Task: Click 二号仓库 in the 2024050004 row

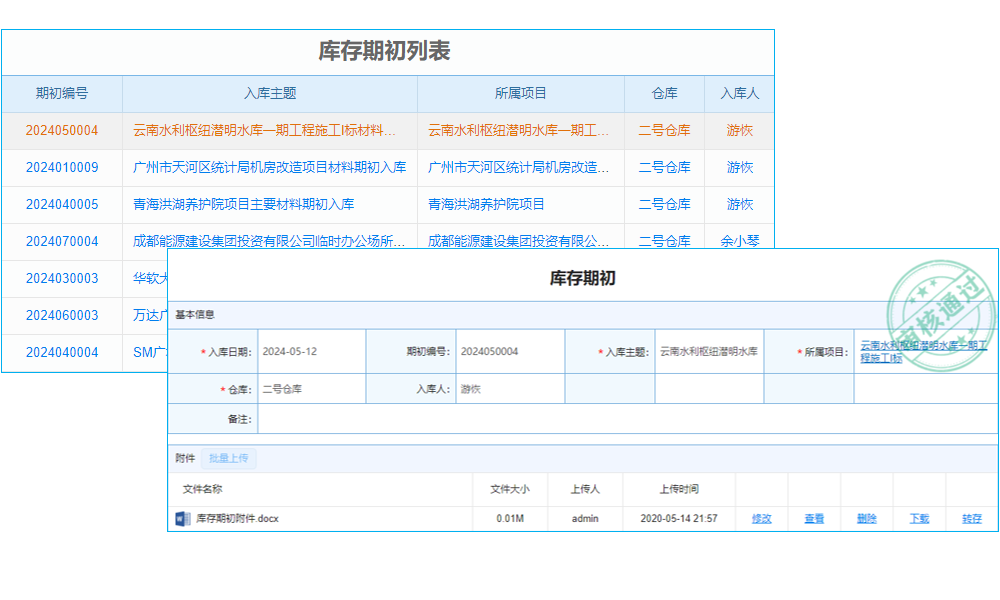Action: (664, 130)
